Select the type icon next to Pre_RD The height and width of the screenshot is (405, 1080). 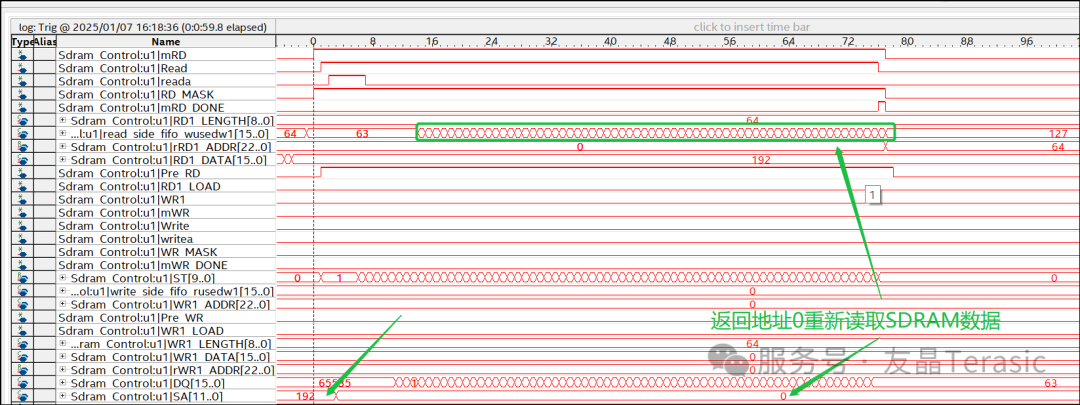[21, 173]
